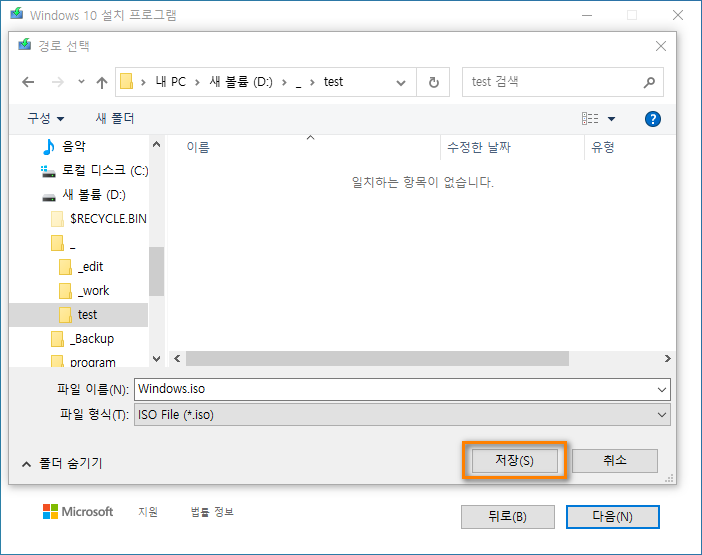Open the _work folder
Screen dimensions: 702x555
point(94,291)
